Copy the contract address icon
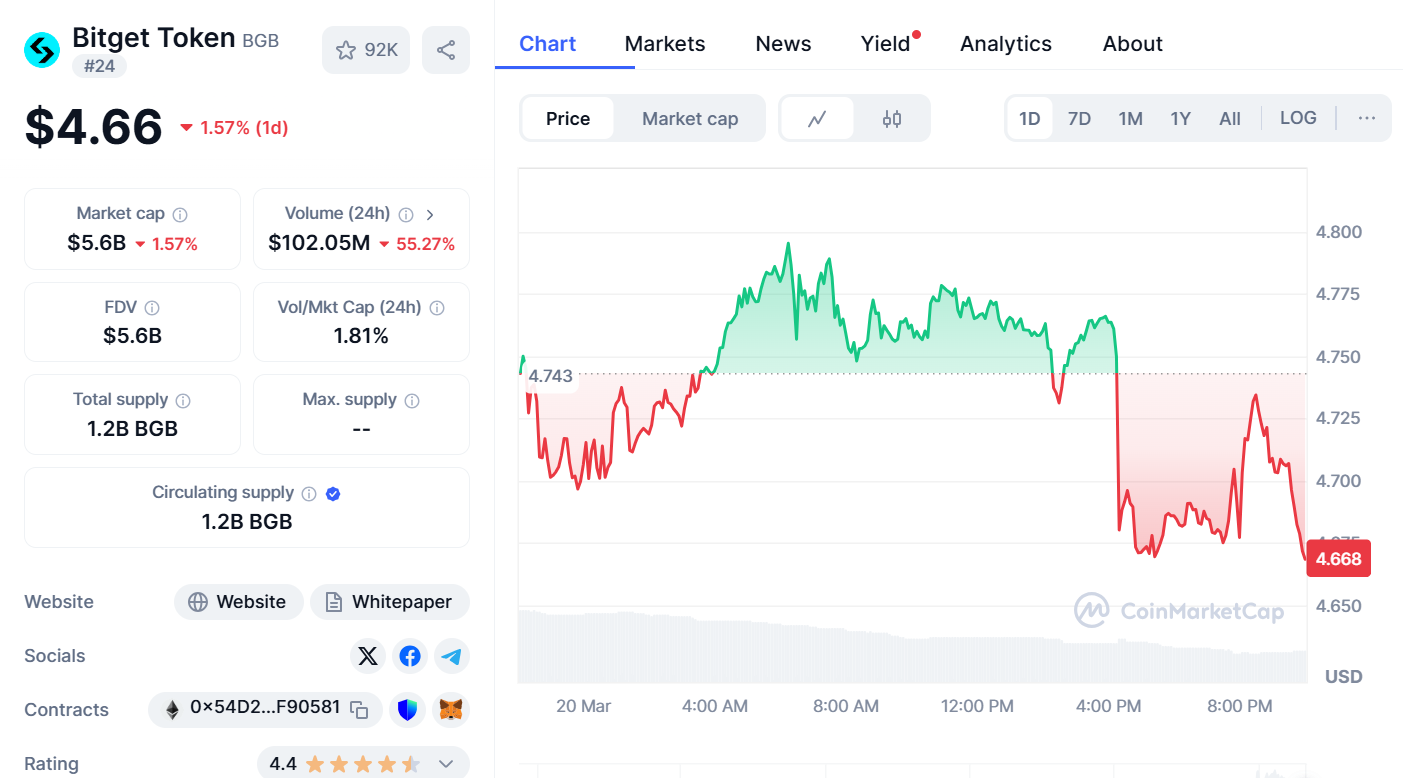This screenshot has width=1403, height=778. (x=358, y=710)
